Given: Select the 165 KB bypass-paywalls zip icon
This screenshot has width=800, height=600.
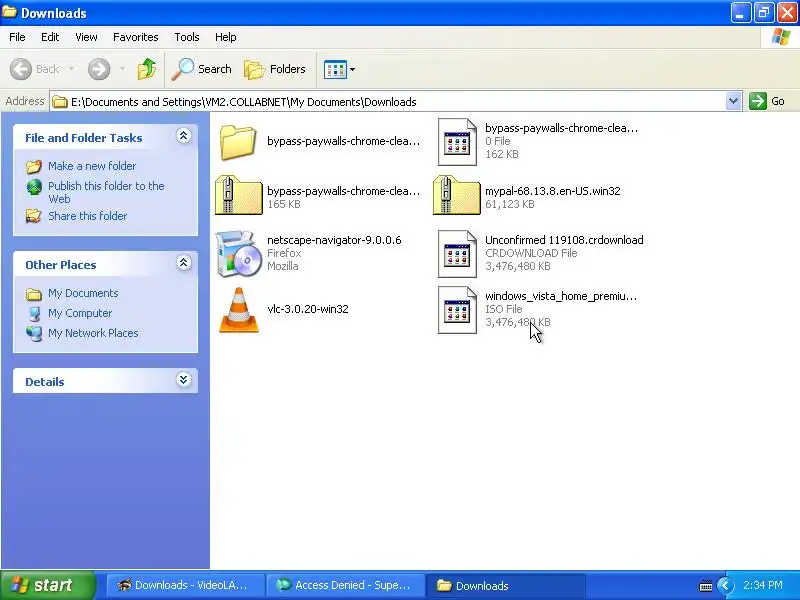Looking at the screenshot, I should point(238,195).
